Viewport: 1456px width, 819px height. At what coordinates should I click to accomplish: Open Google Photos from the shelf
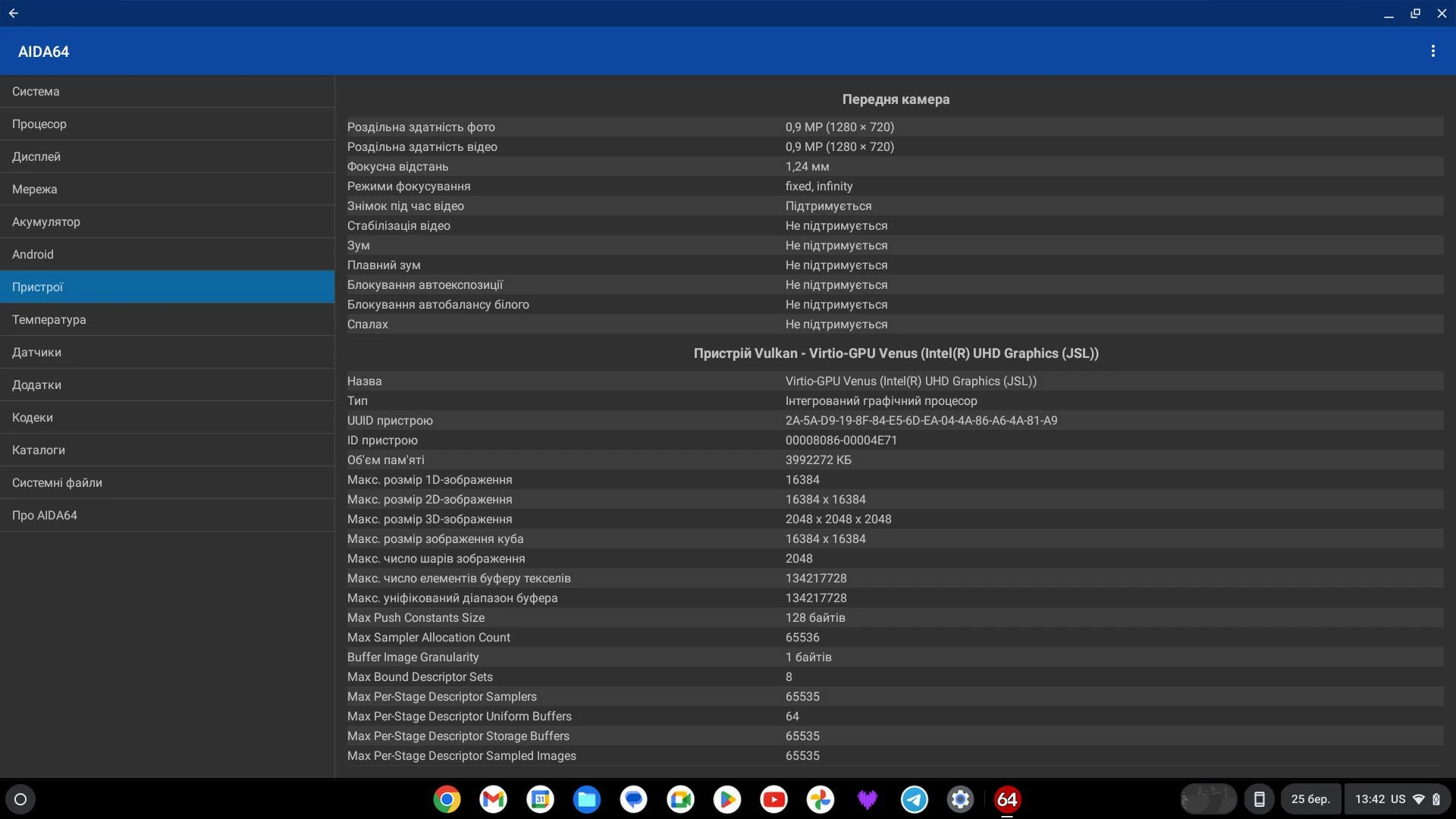pyautogui.click(x=821, y=799)
